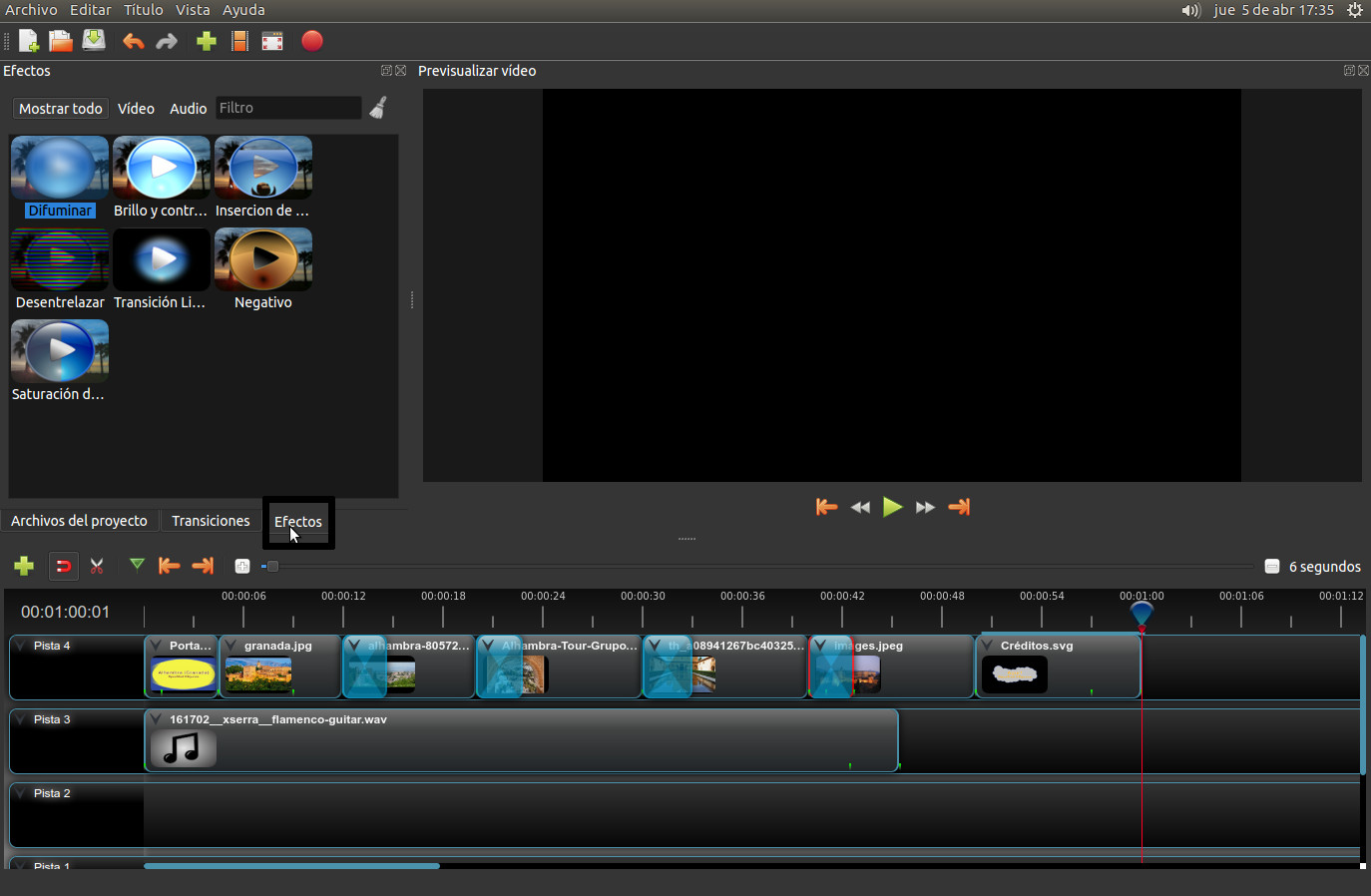Play the video preview
This screenshot has width=1371, height=896.
893,507
